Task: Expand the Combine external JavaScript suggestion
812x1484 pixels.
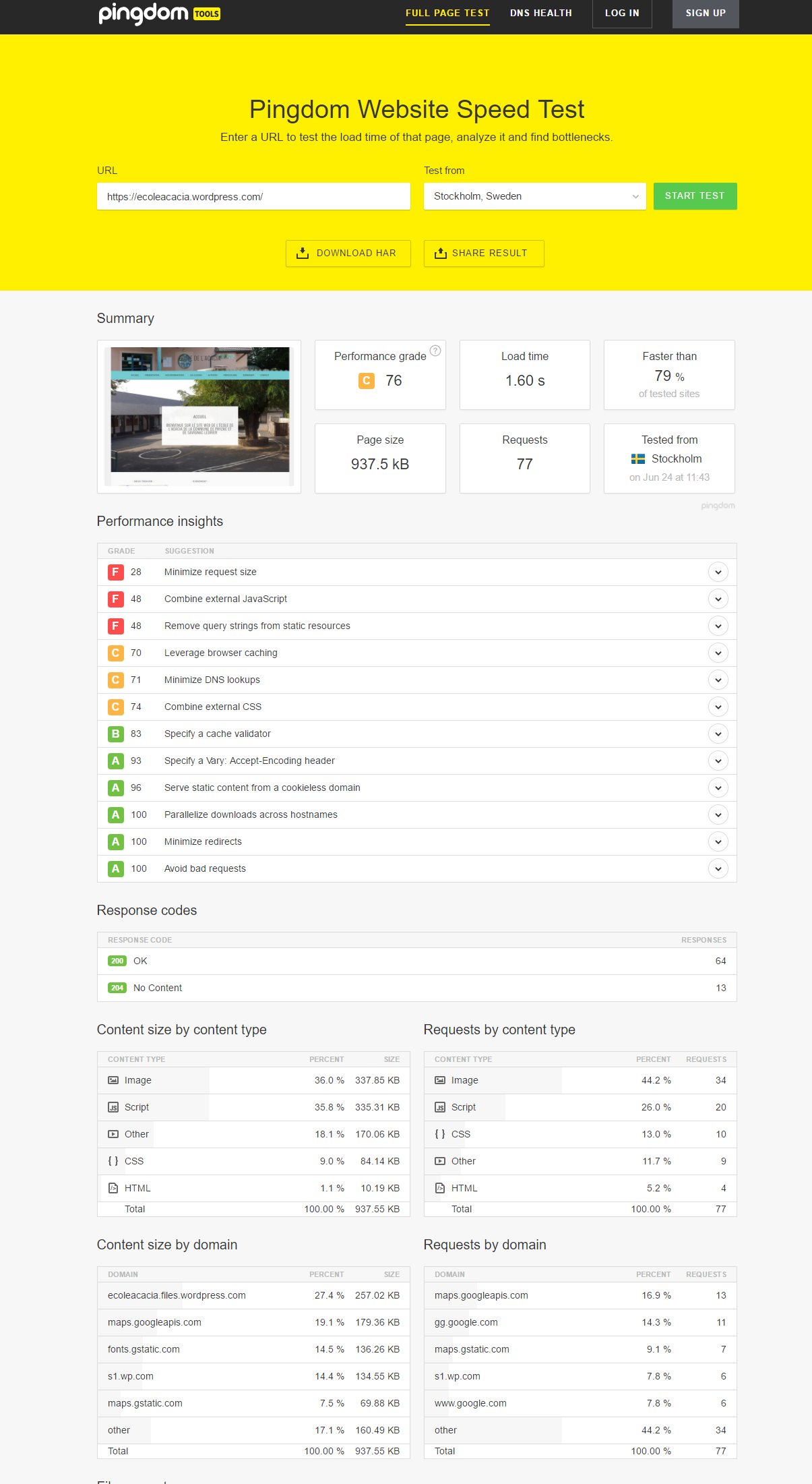Action: tap(718, 599)
